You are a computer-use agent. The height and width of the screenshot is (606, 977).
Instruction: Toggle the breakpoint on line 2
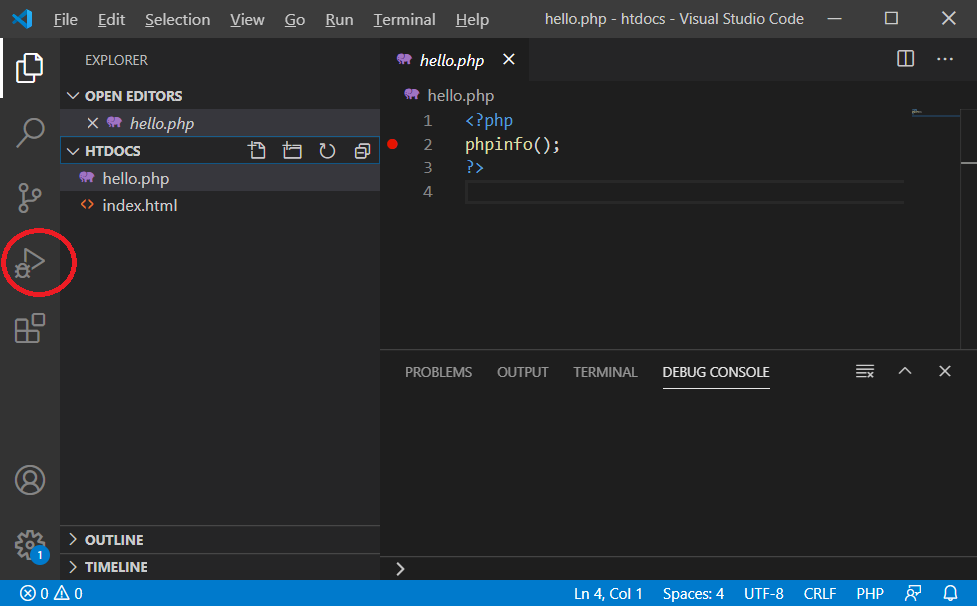[x=392, y=145]
